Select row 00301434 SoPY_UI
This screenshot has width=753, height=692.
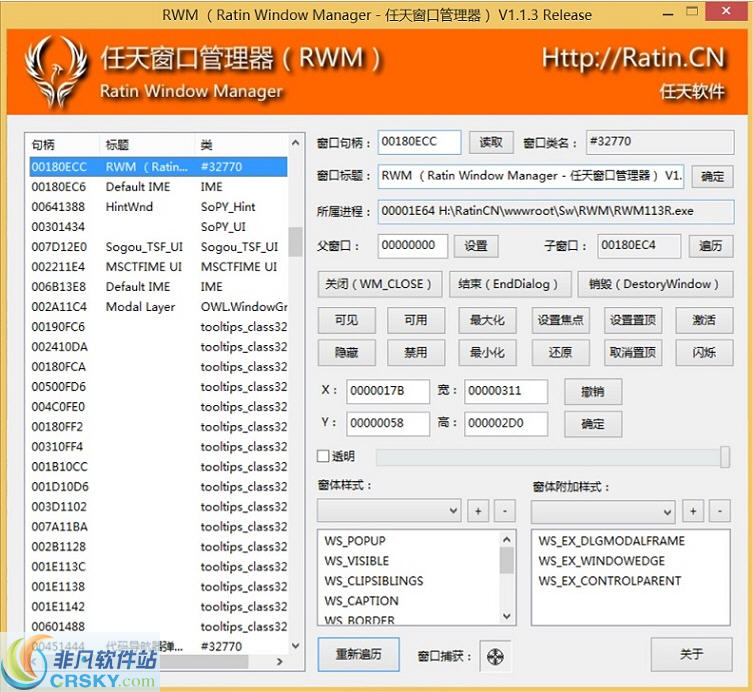coord(158,227)
